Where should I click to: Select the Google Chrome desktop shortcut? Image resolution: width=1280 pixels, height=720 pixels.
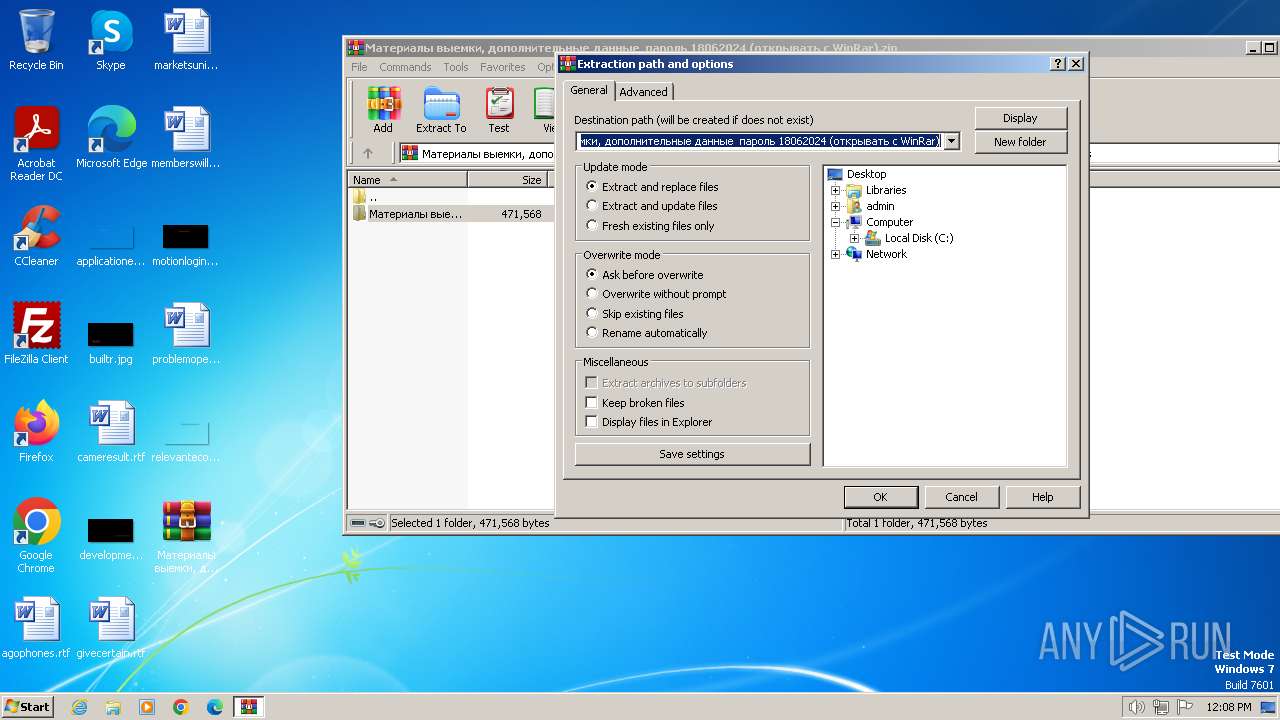[36, 536]
